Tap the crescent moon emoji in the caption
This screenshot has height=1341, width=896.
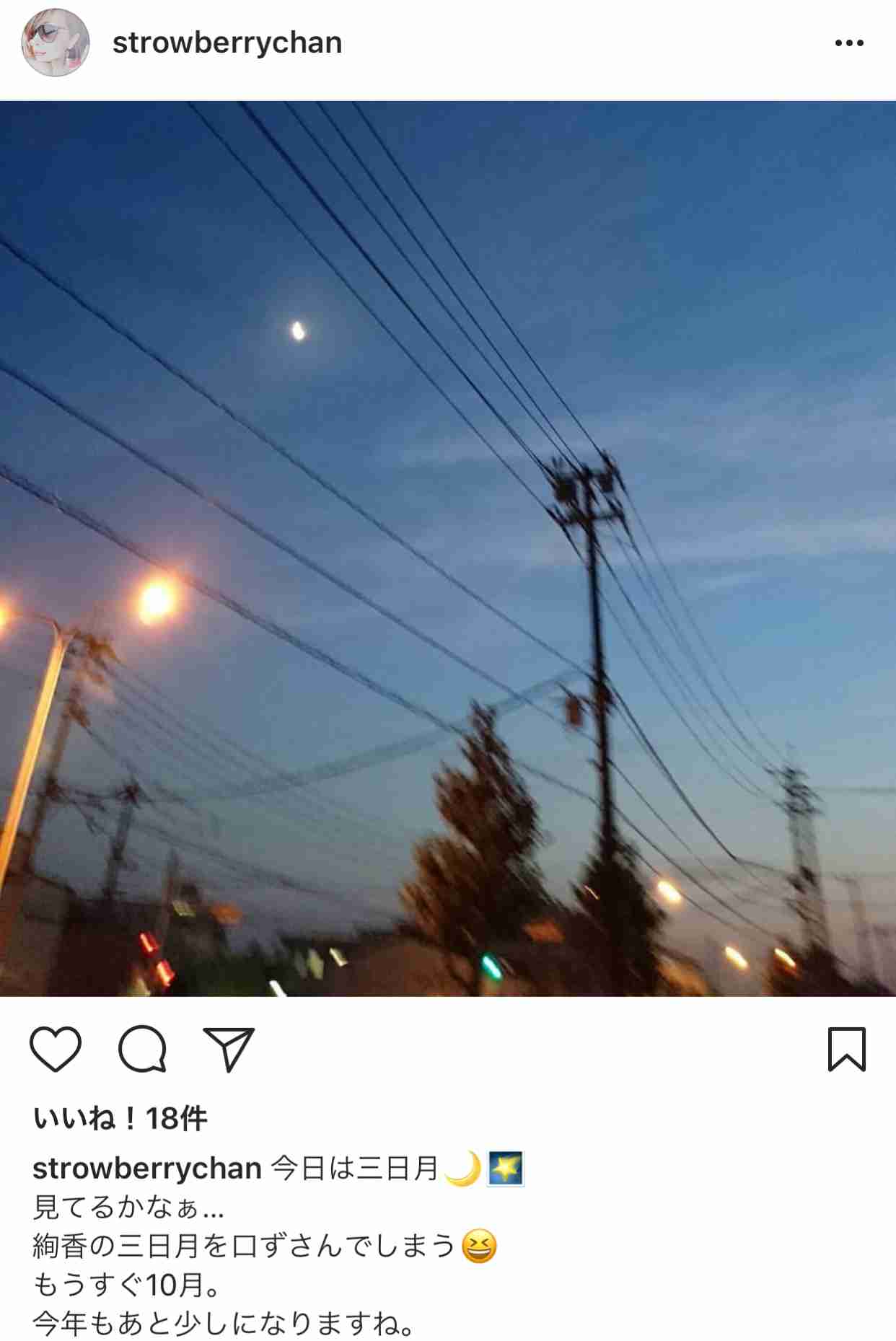point(463,1169)
